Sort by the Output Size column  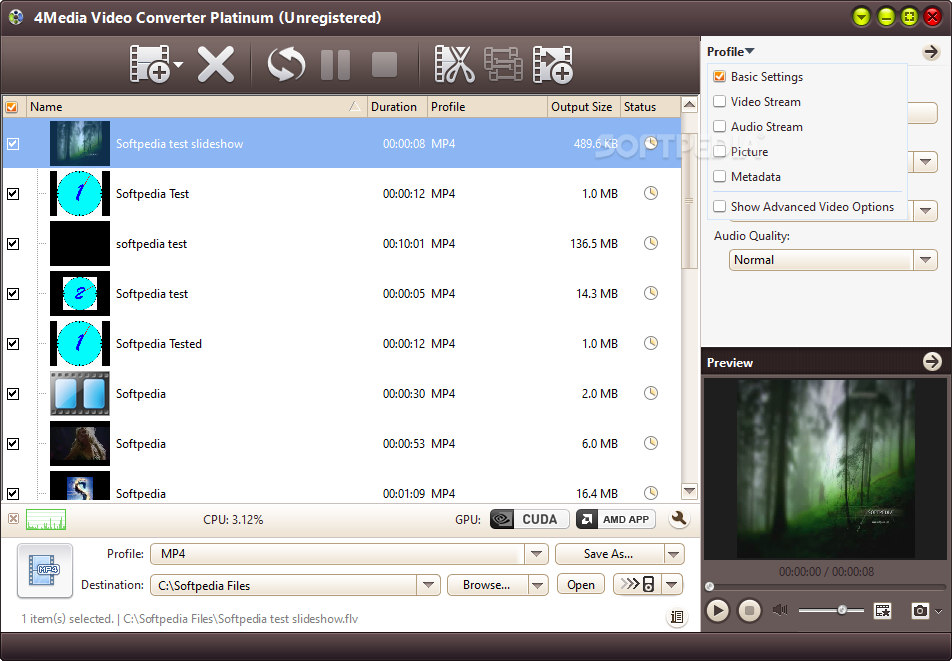pos(583,107)
